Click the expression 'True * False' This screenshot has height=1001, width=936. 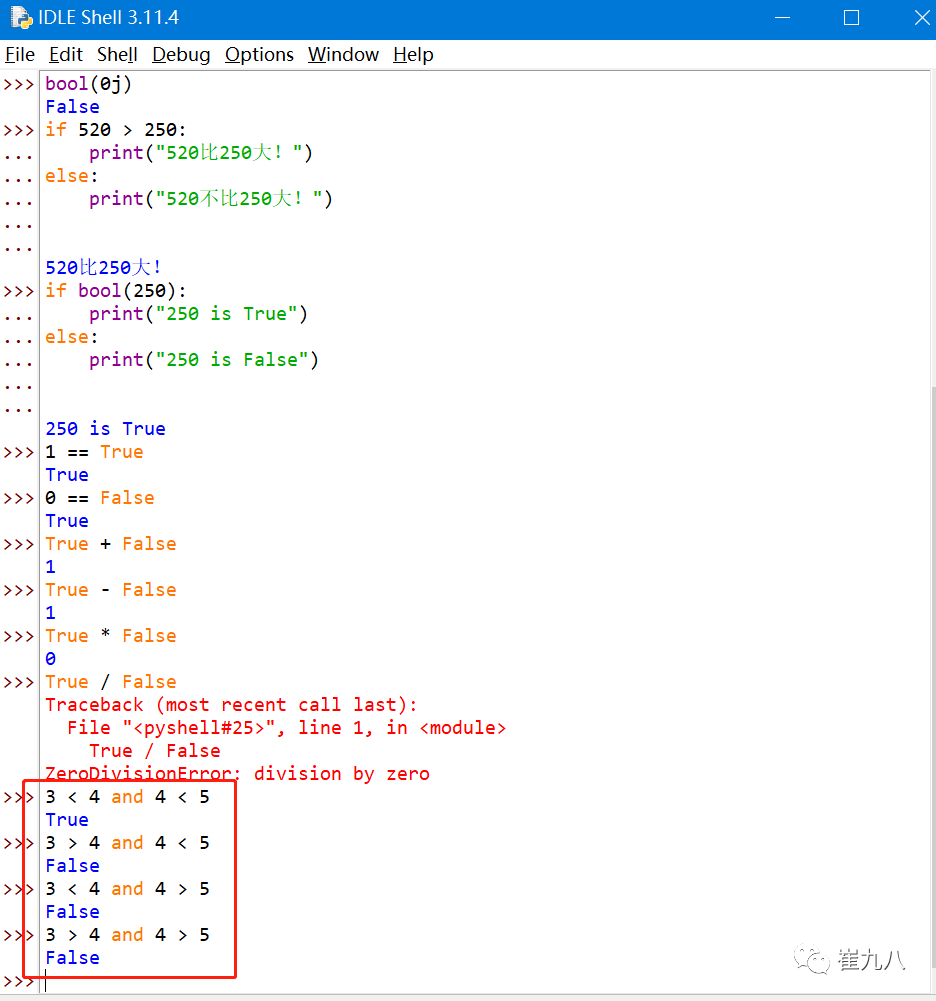coord(110,635)
